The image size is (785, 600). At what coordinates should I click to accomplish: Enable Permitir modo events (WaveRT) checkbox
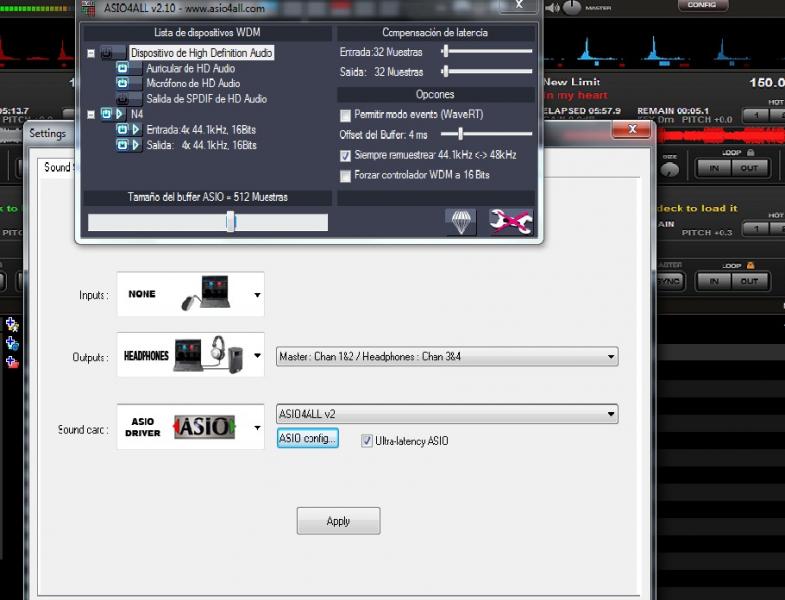pyautogui.click(x=345, y=116)
